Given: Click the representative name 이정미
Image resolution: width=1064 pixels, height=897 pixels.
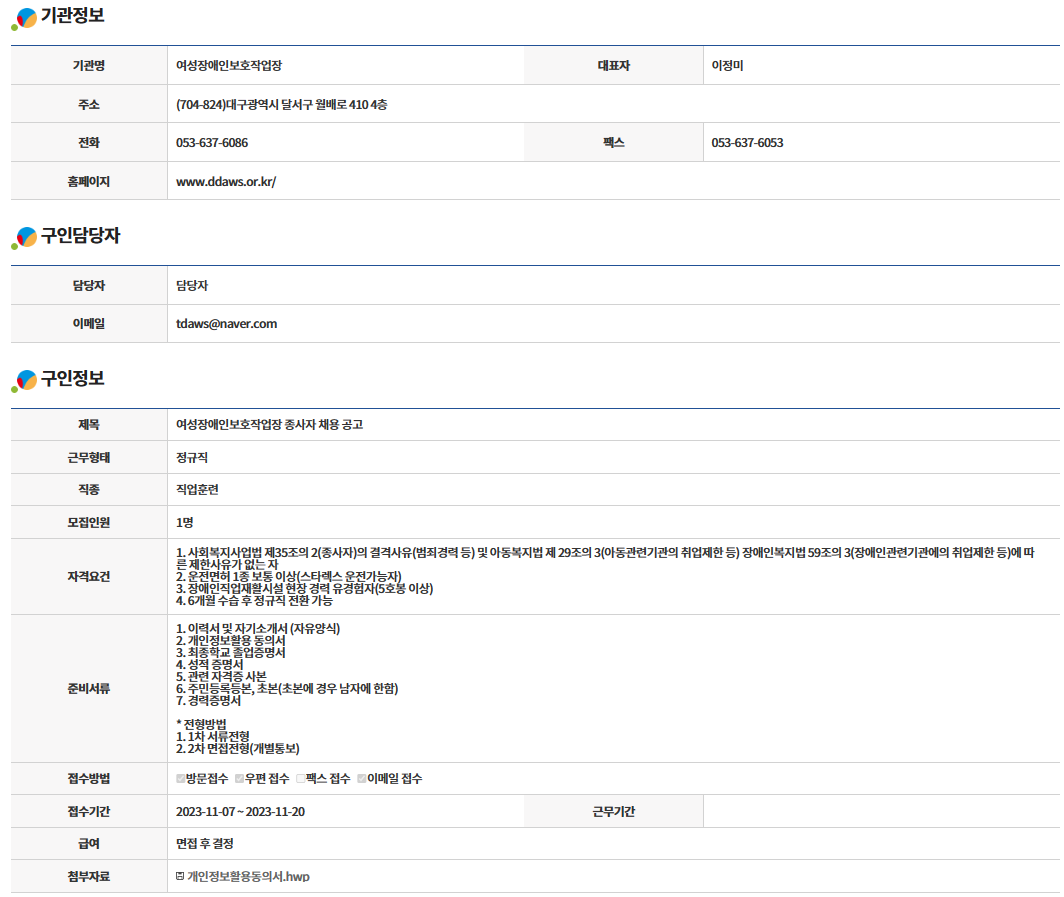Looking at the screenshot, I should click(727, 66).
